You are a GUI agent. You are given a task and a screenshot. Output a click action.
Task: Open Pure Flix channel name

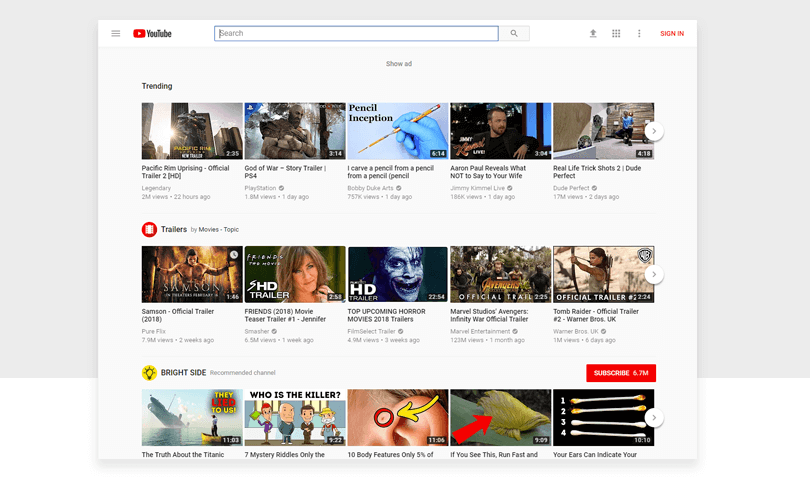[153, 331]
